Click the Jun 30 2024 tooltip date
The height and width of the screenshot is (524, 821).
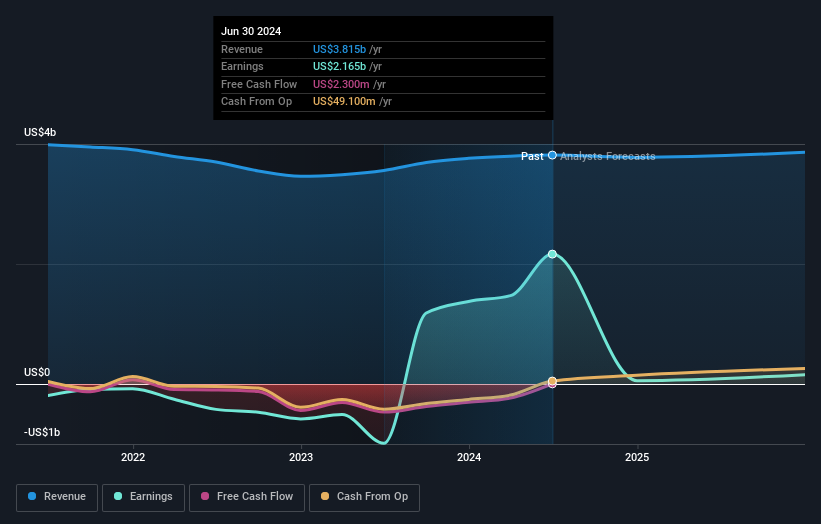[251, 31]
